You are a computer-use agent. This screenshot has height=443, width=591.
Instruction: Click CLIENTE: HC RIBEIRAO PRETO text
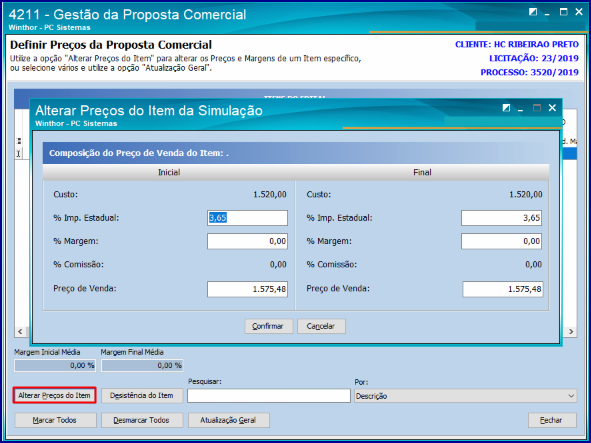517,44
